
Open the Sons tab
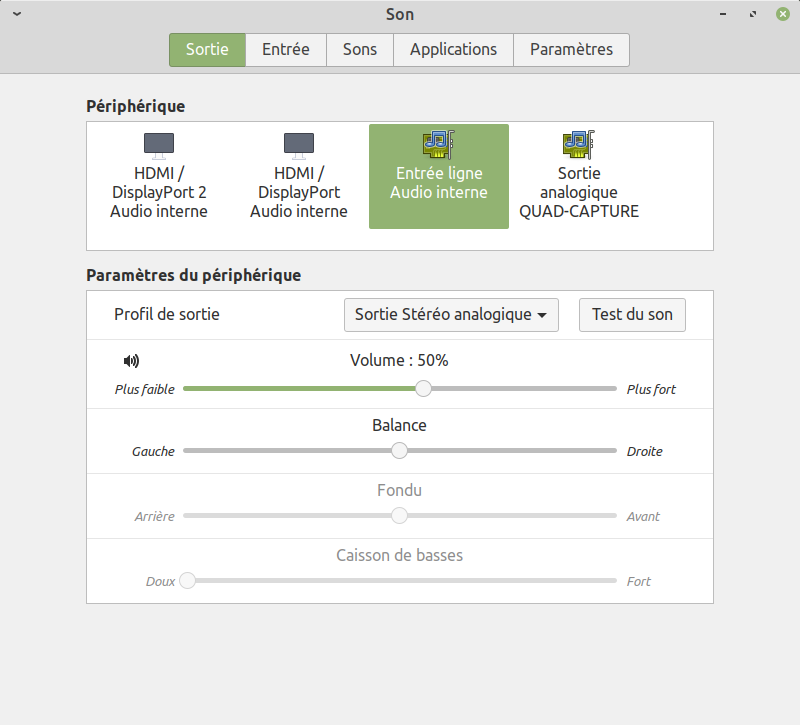[x=360, y=49]
